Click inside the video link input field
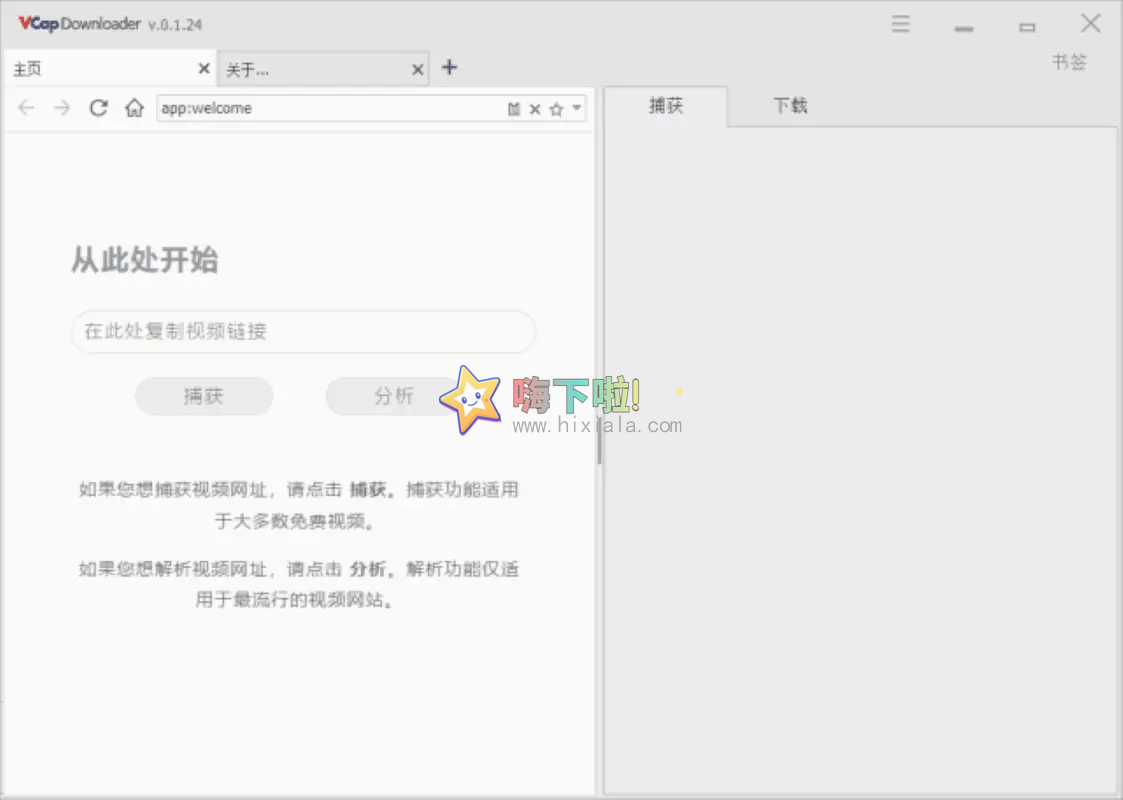Screen dimensions: 1123x800 pos(303,332)
